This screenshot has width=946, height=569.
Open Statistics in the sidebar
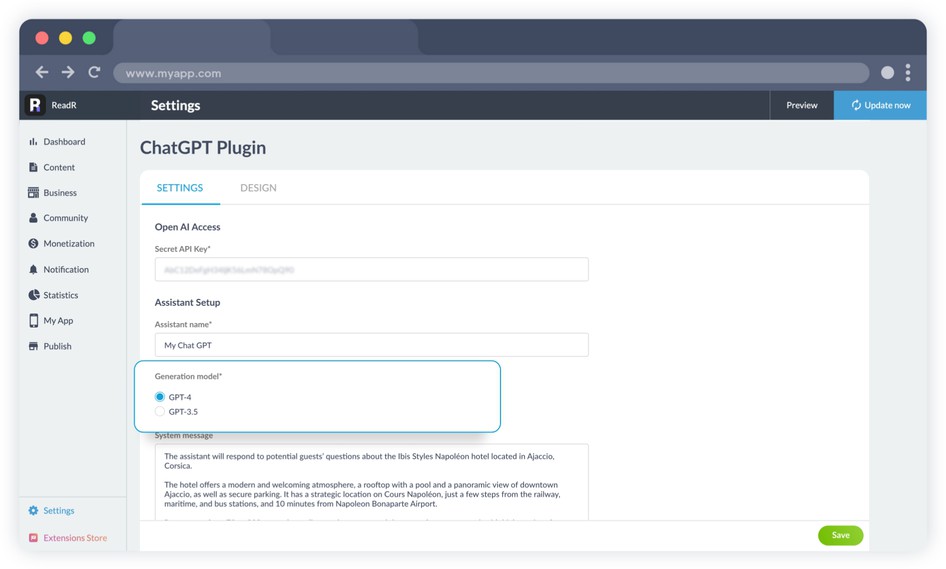tap(61, 295)
